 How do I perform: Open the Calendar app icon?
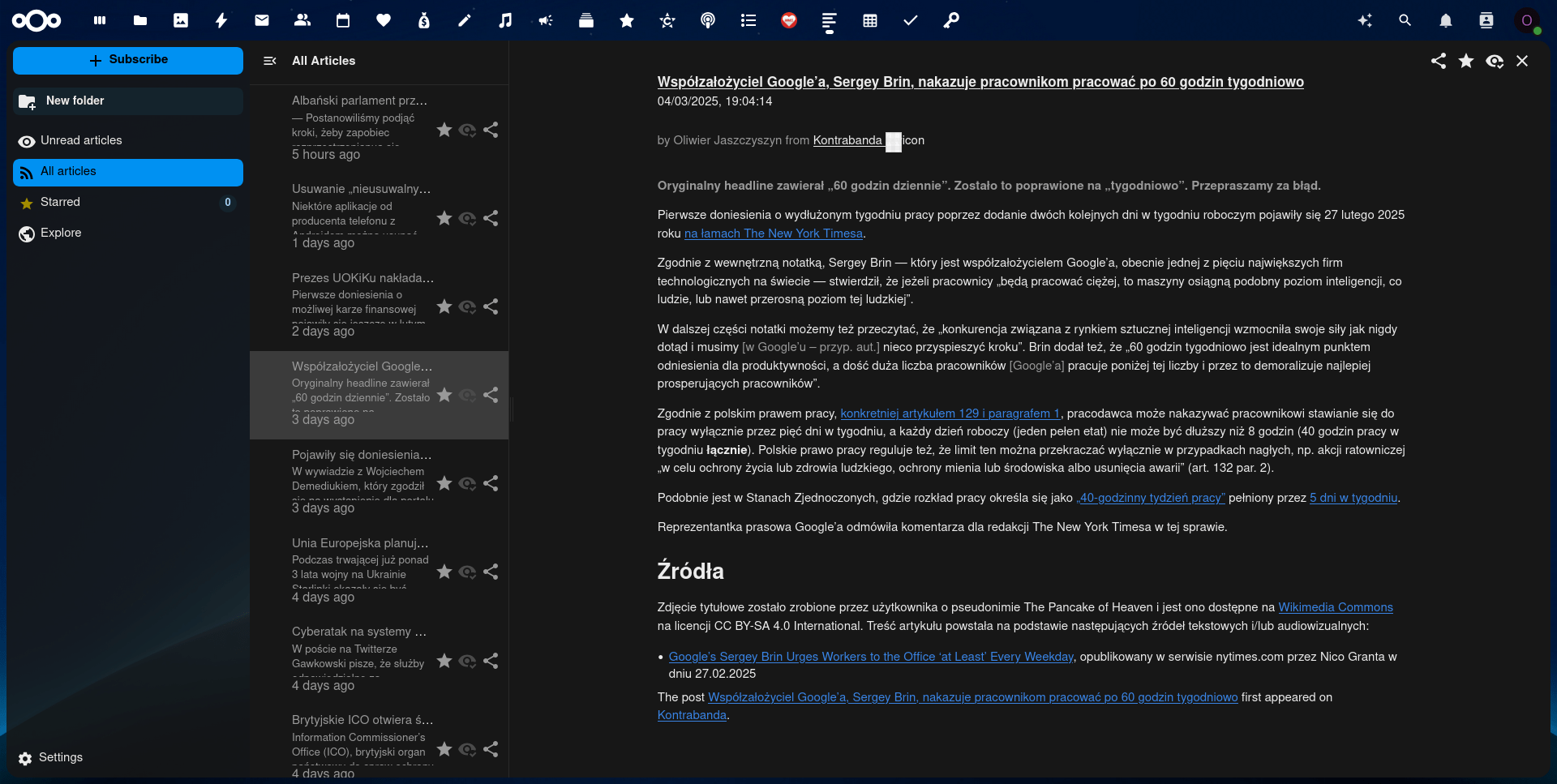tap(343, 20)
